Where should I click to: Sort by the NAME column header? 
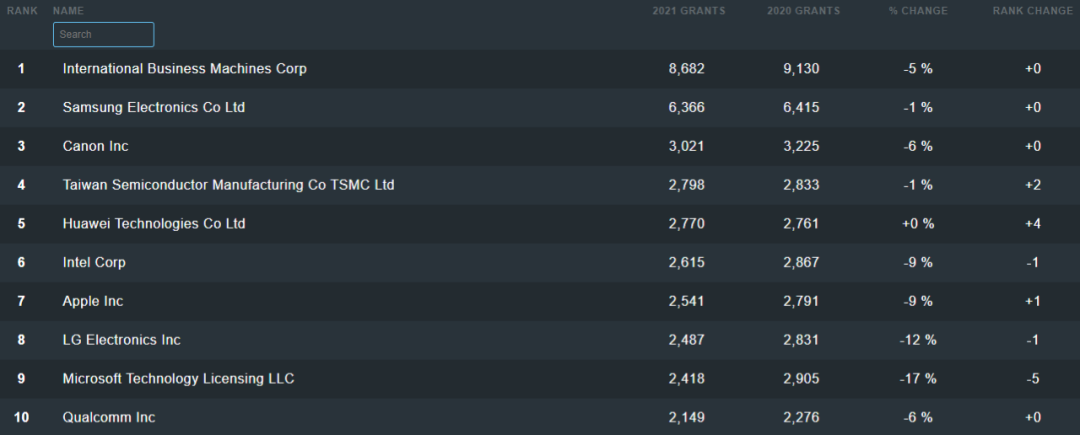tap(68, 11)
